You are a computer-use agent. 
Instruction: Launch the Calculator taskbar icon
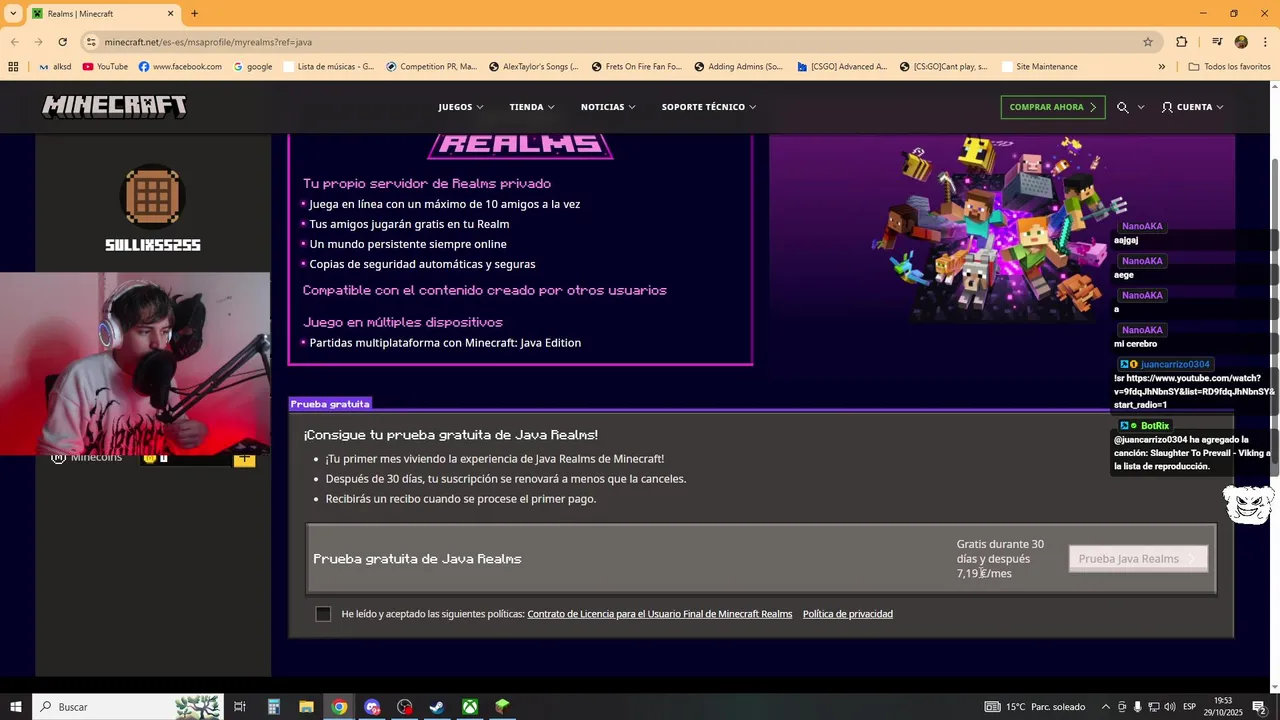273,707
